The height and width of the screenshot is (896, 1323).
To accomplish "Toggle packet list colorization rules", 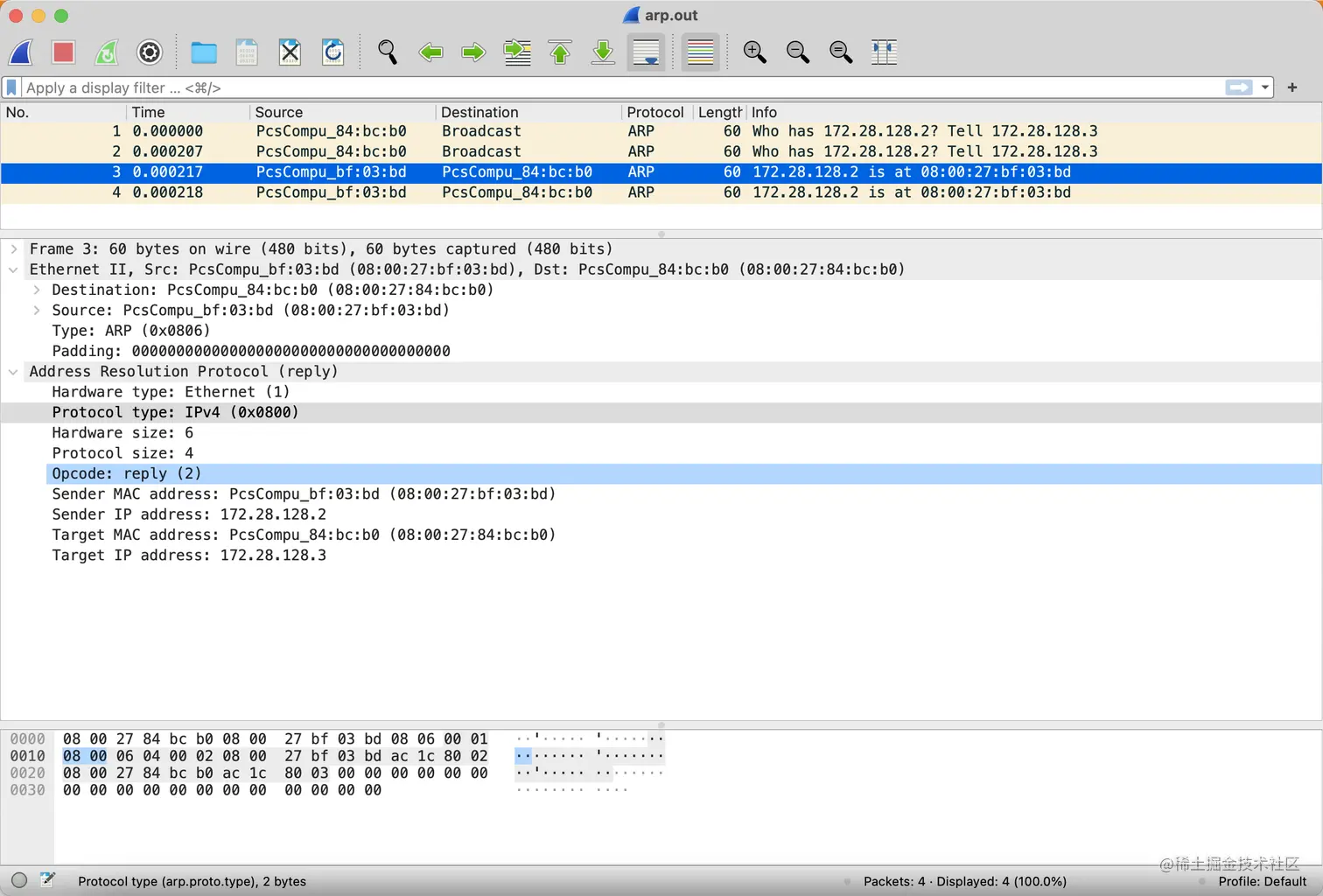I will (x=700, y=52).
